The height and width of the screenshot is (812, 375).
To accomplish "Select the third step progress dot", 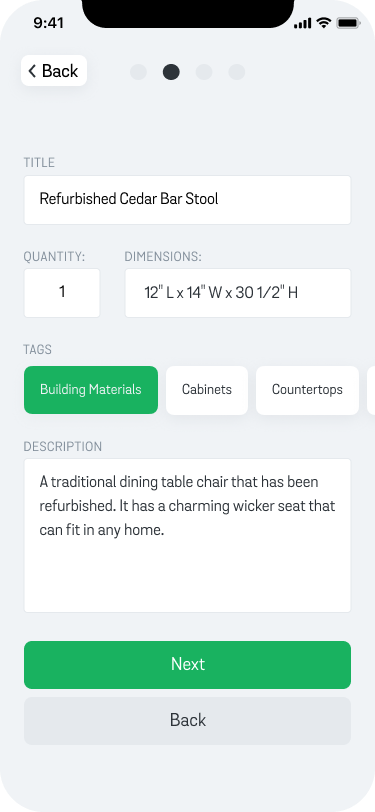I will [204, 72].
